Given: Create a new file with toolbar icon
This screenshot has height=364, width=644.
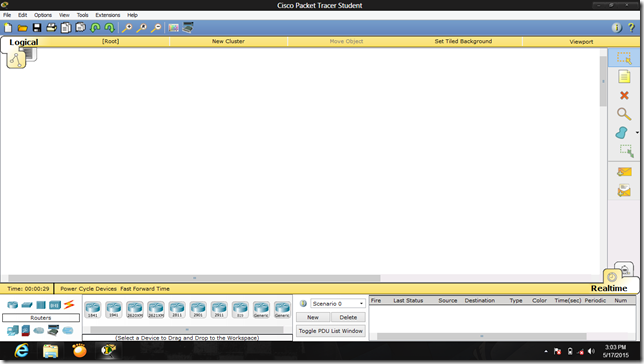Looking at the screenshot, I should pos(8,28).
